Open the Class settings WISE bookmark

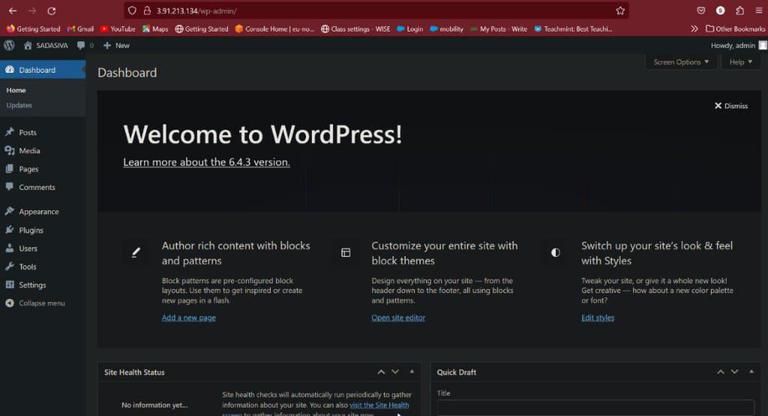coord(356,29)
